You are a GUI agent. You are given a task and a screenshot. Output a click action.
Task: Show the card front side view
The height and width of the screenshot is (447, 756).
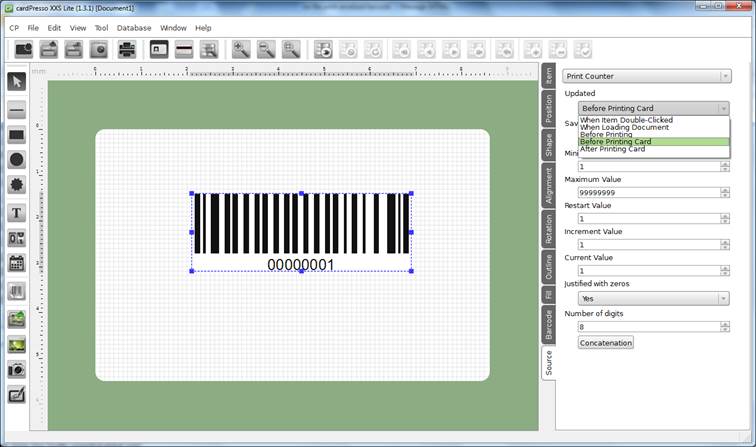159,49
